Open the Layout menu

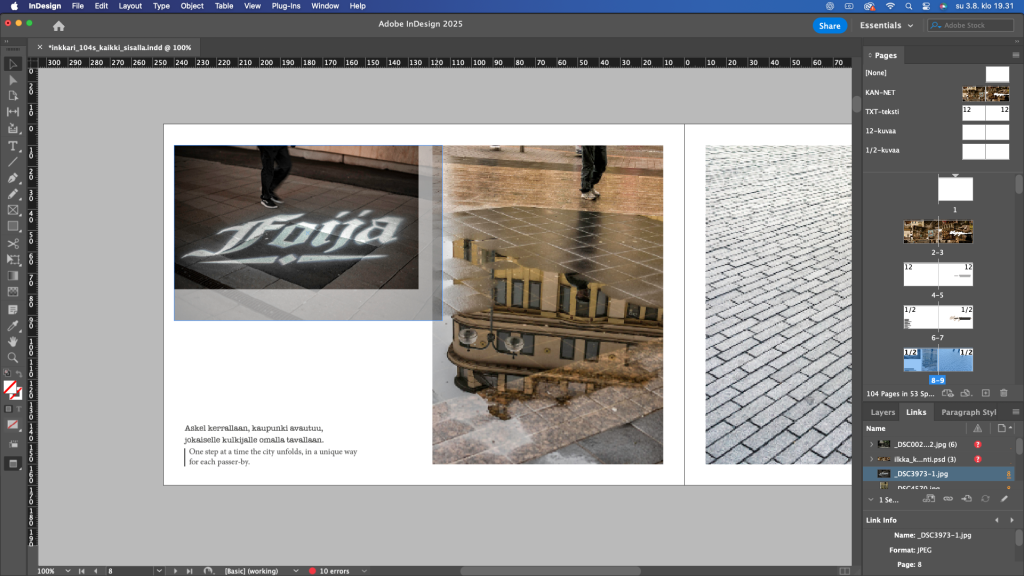pyautogui.click(x=130, y=6)
